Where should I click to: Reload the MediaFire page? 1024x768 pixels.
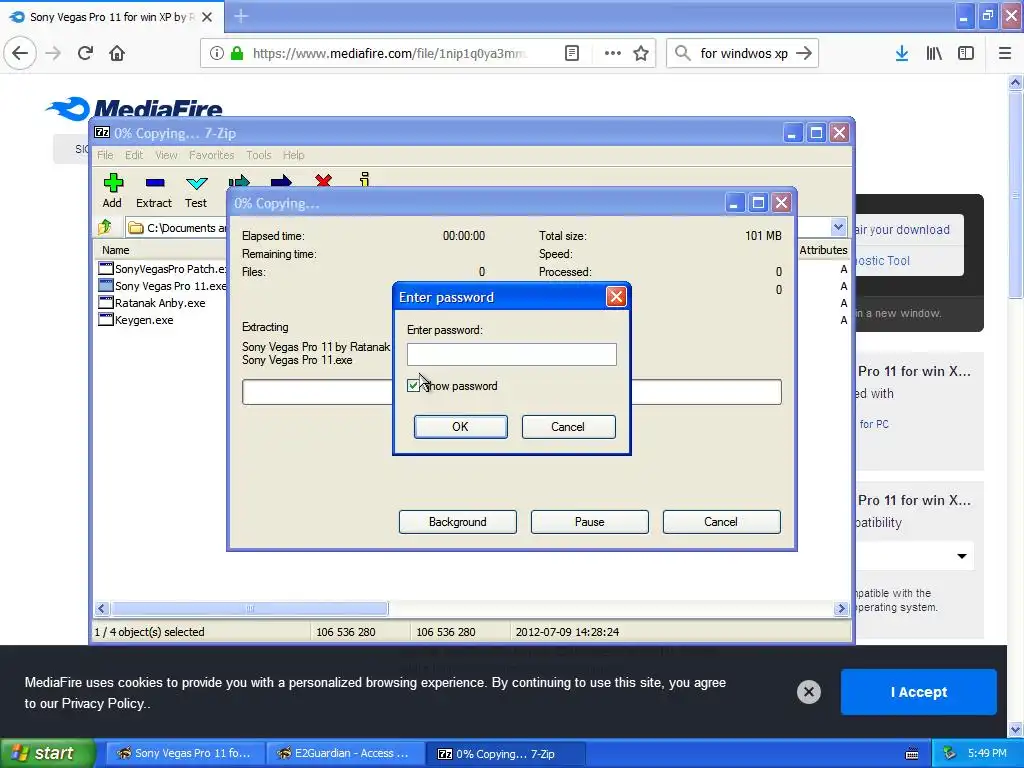tap(85, 53)
